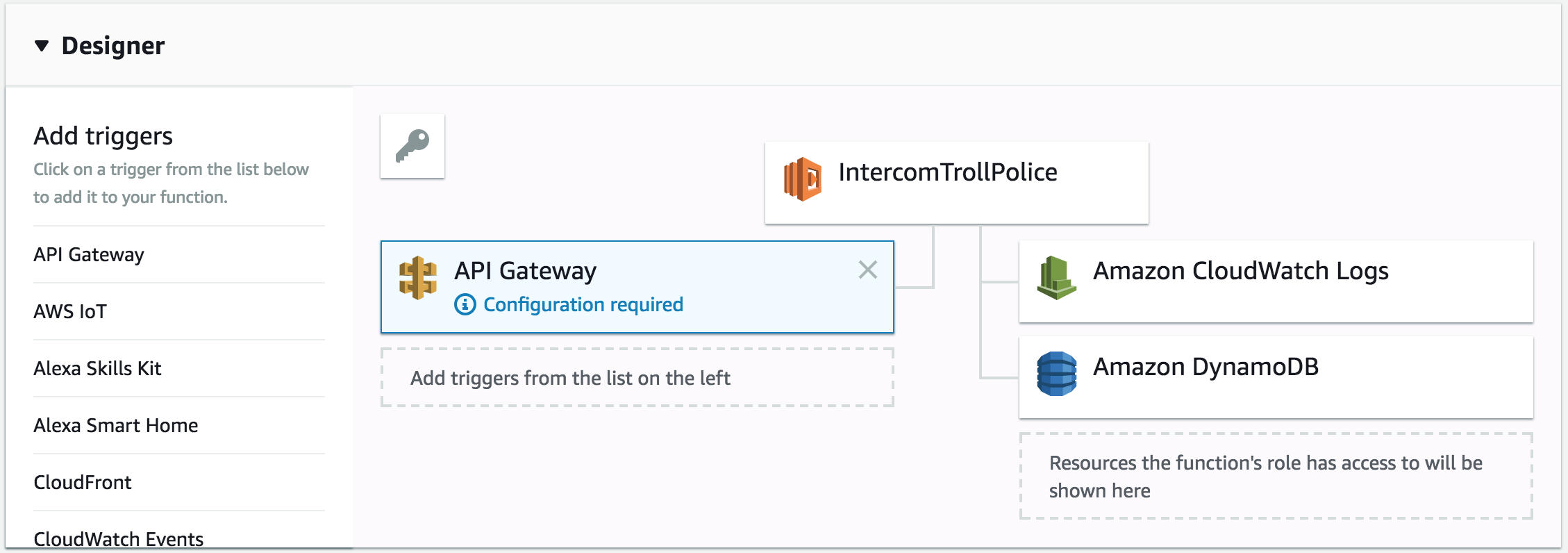
Task: Open Amazon DynamoDB resource card
Action: pos(1276,377)
